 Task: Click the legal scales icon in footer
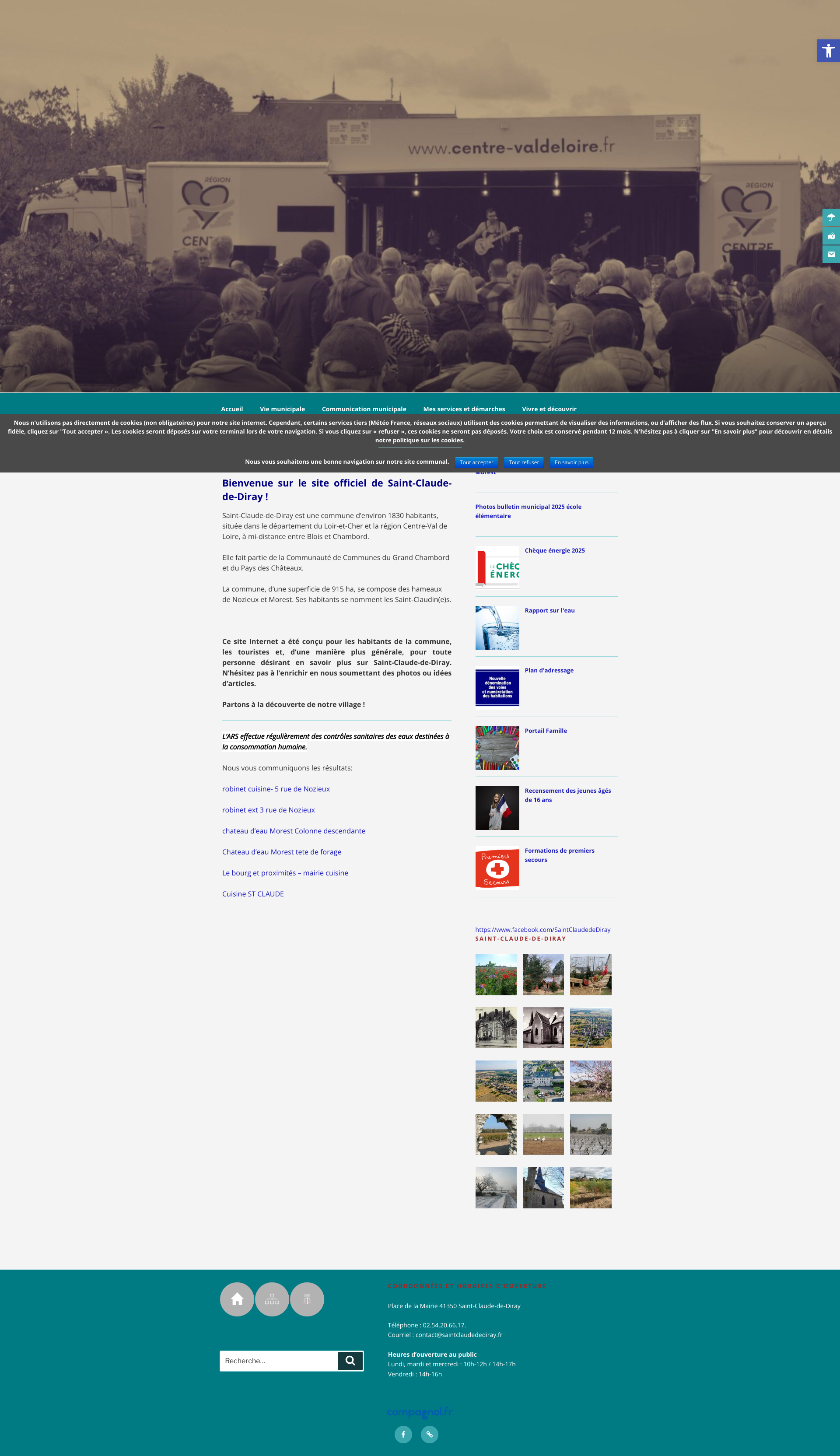click(307, 1299)
